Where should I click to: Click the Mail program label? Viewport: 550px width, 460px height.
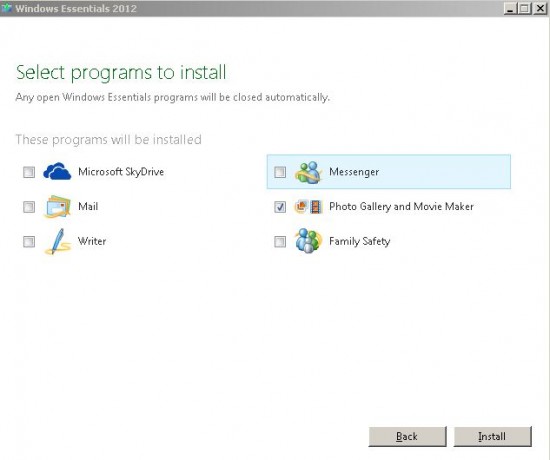[88, 206]
